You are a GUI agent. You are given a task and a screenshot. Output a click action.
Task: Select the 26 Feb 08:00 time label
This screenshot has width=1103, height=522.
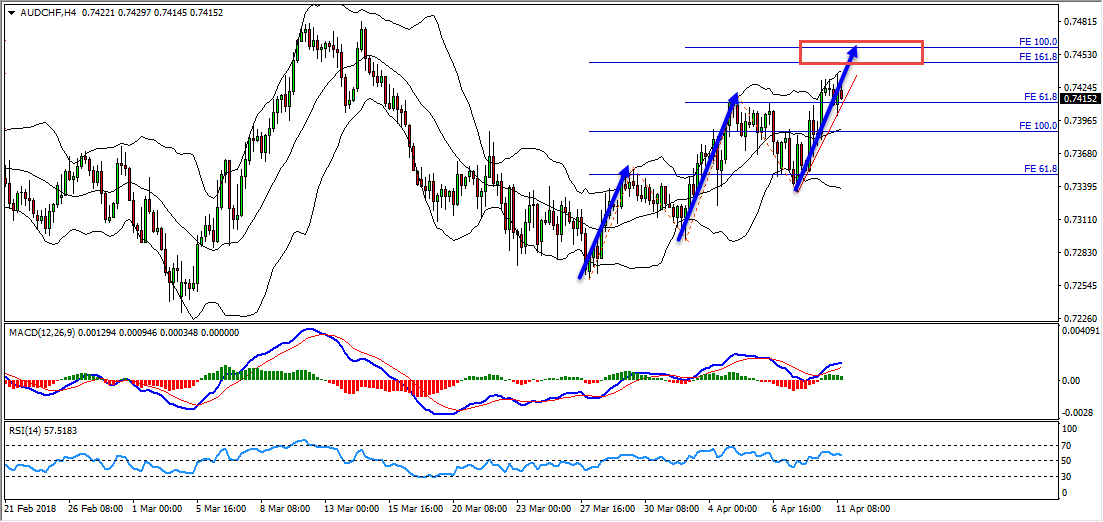point(96,508)
